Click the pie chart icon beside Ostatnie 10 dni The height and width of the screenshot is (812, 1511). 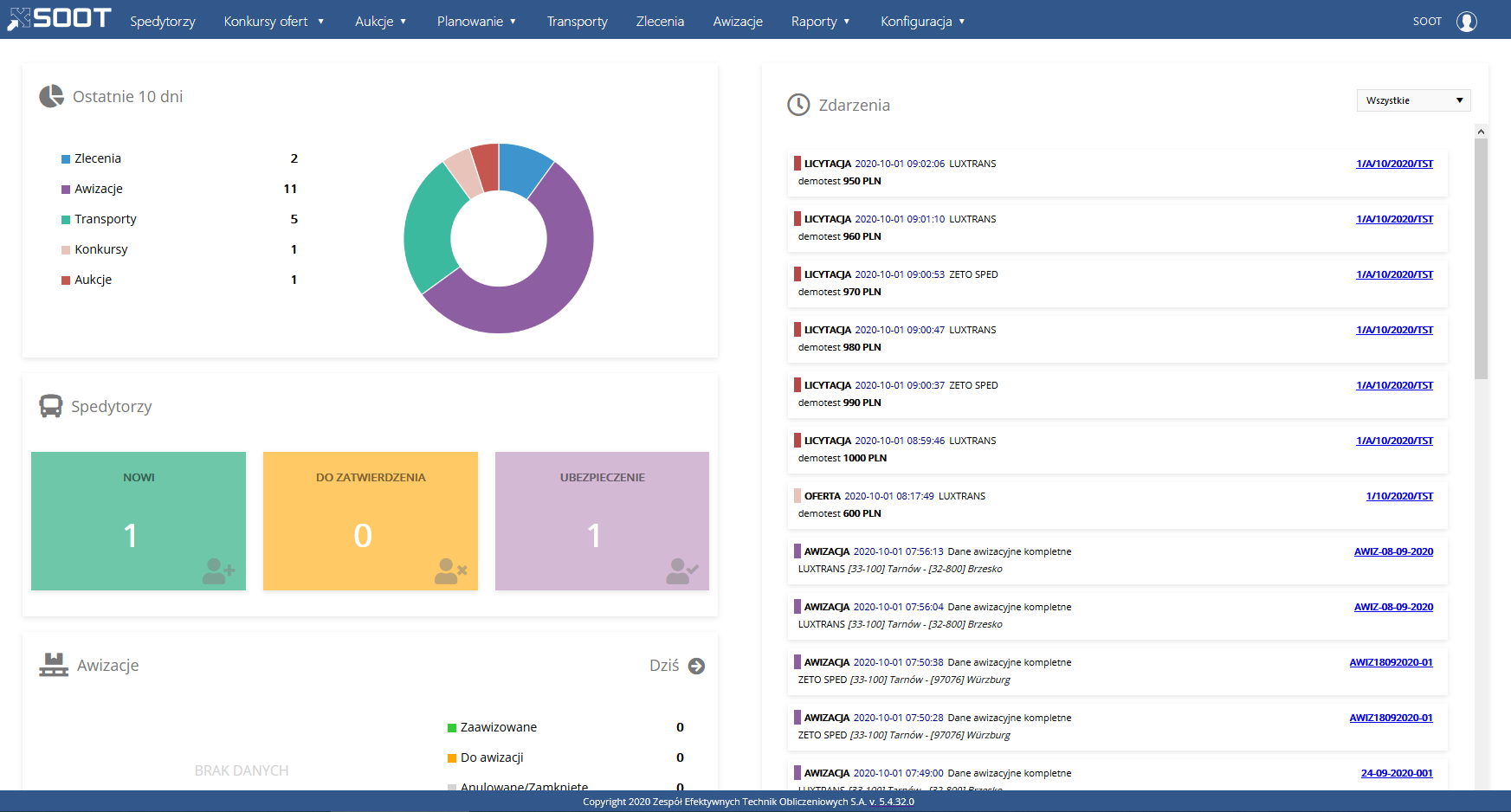point(51,96)
